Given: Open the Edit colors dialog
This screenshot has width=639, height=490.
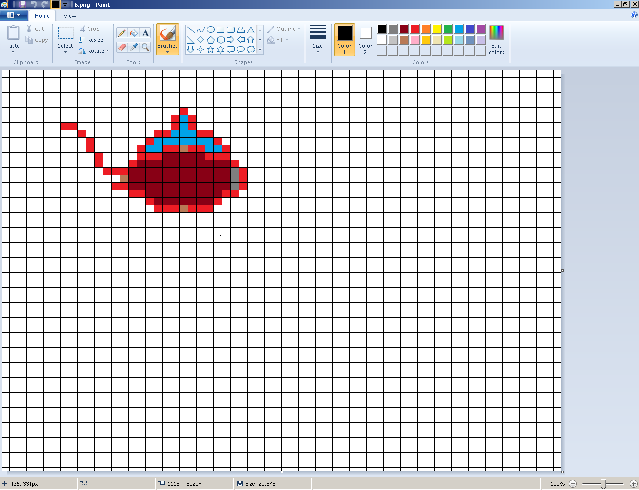Looking at the screenshot, I should [496, 40].
